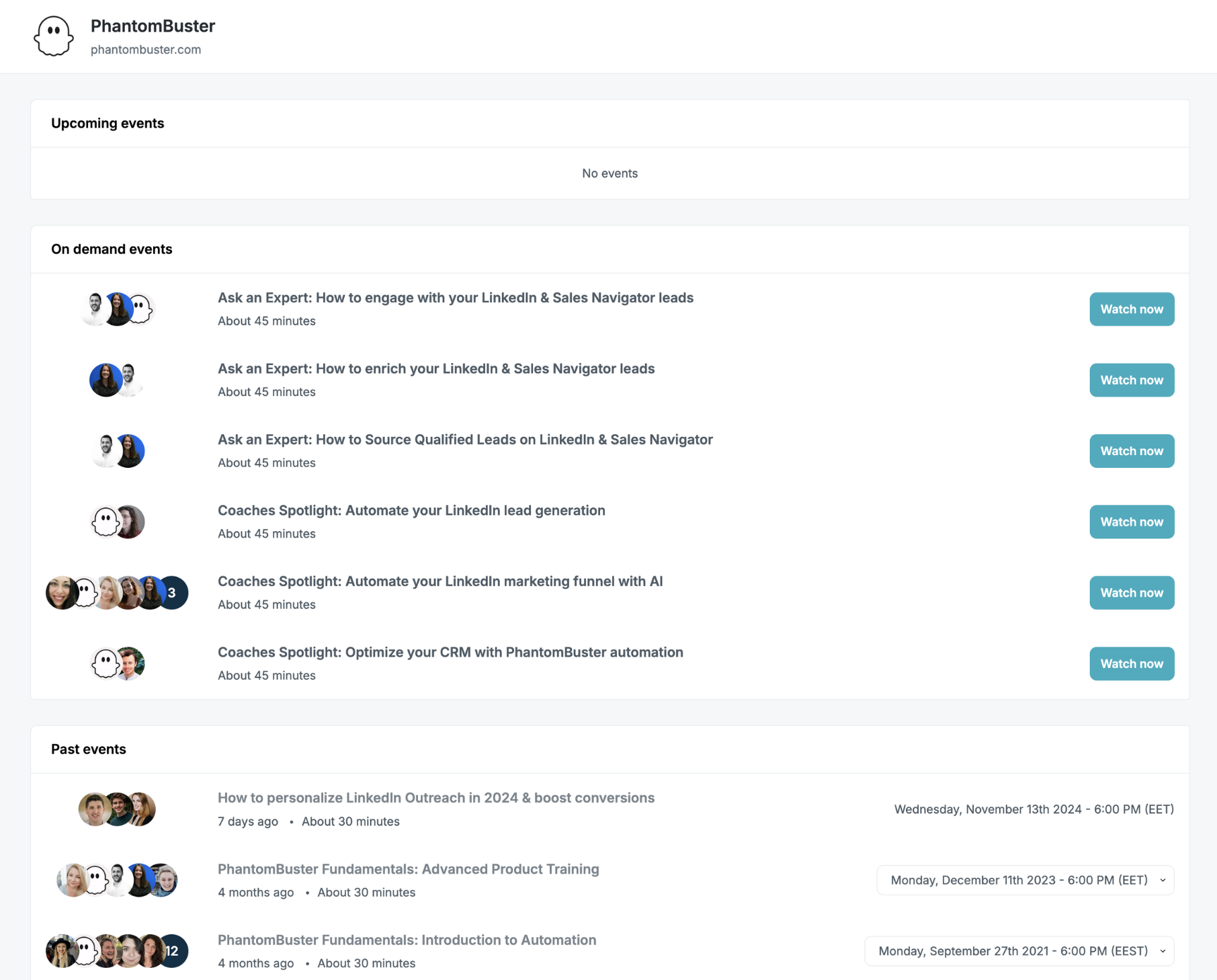Click speaker avatars for Source Qualified Leads event
Image resolution: width=1217 pixels, height=980 pixels.
tap(117, 451)
